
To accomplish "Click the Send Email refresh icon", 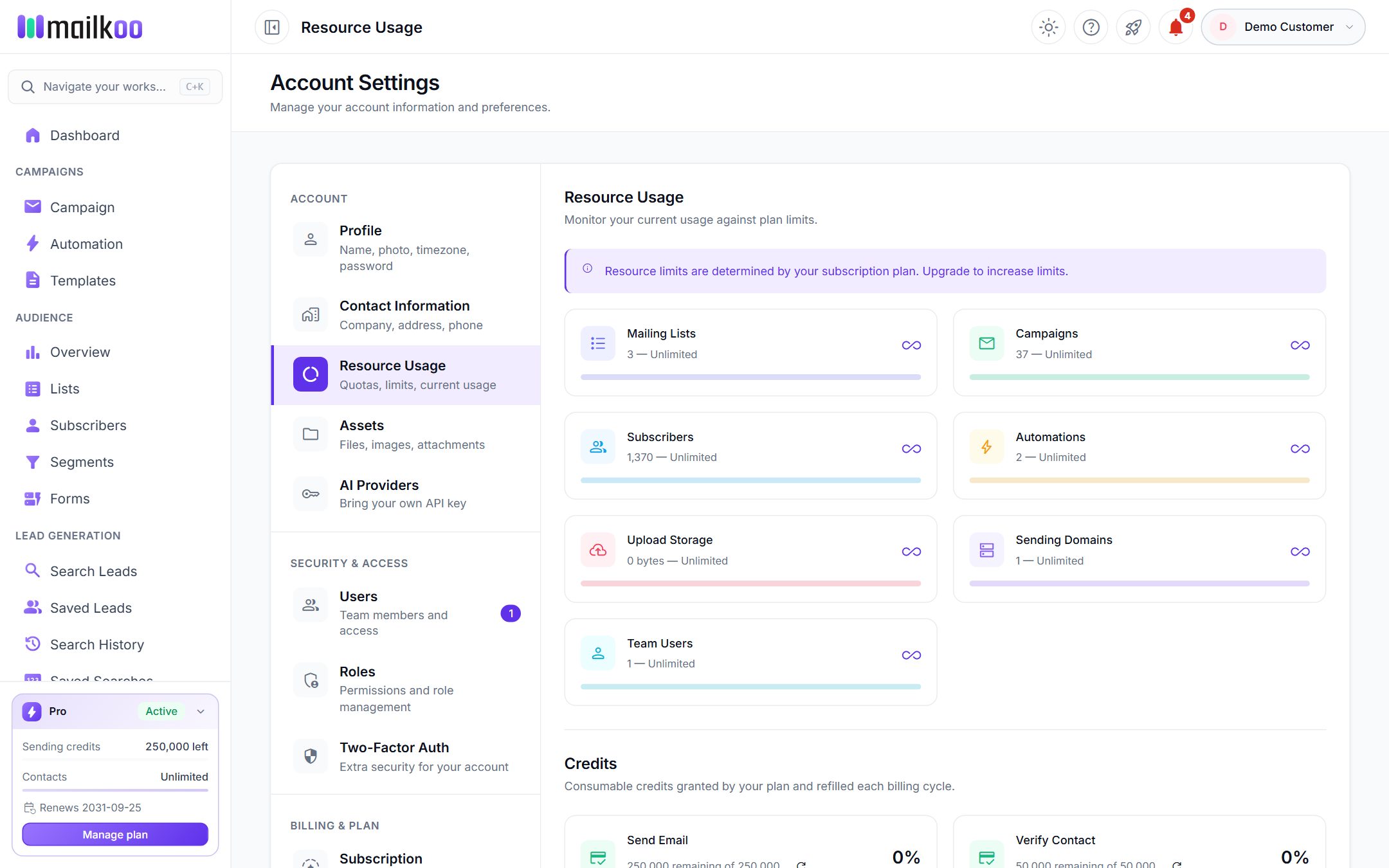I will (x=801, y=865).
